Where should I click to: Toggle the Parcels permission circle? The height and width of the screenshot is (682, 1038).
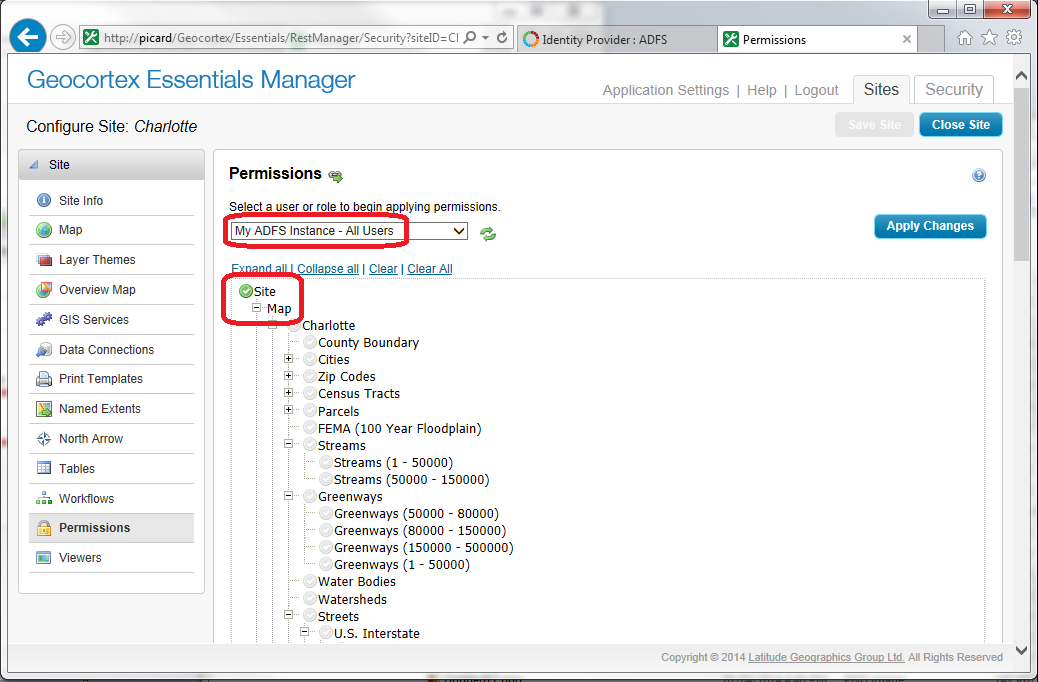point(310,411)
